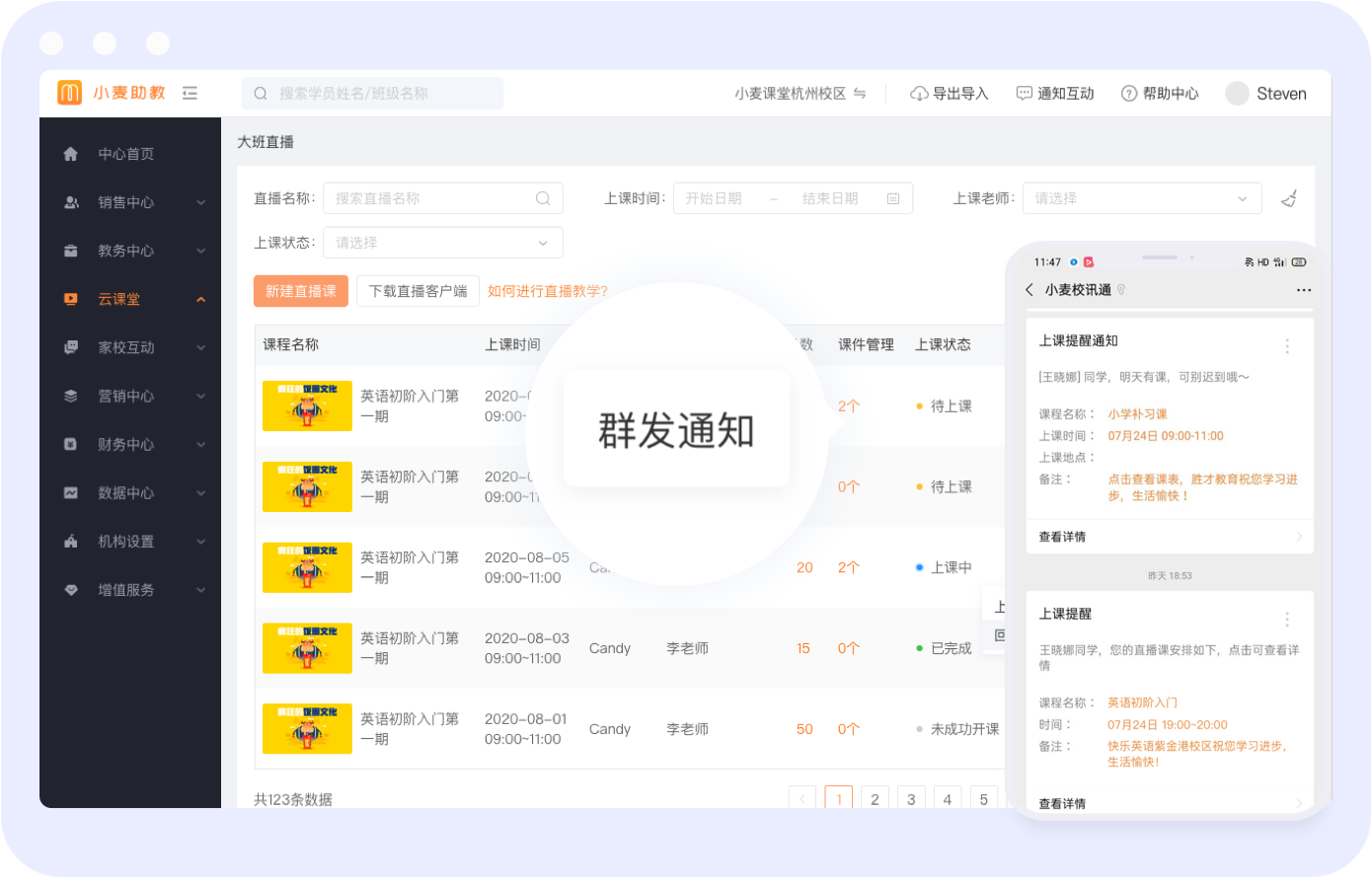Click previous page arrow in pagination

pyautogui.click(x=802, y=799)
